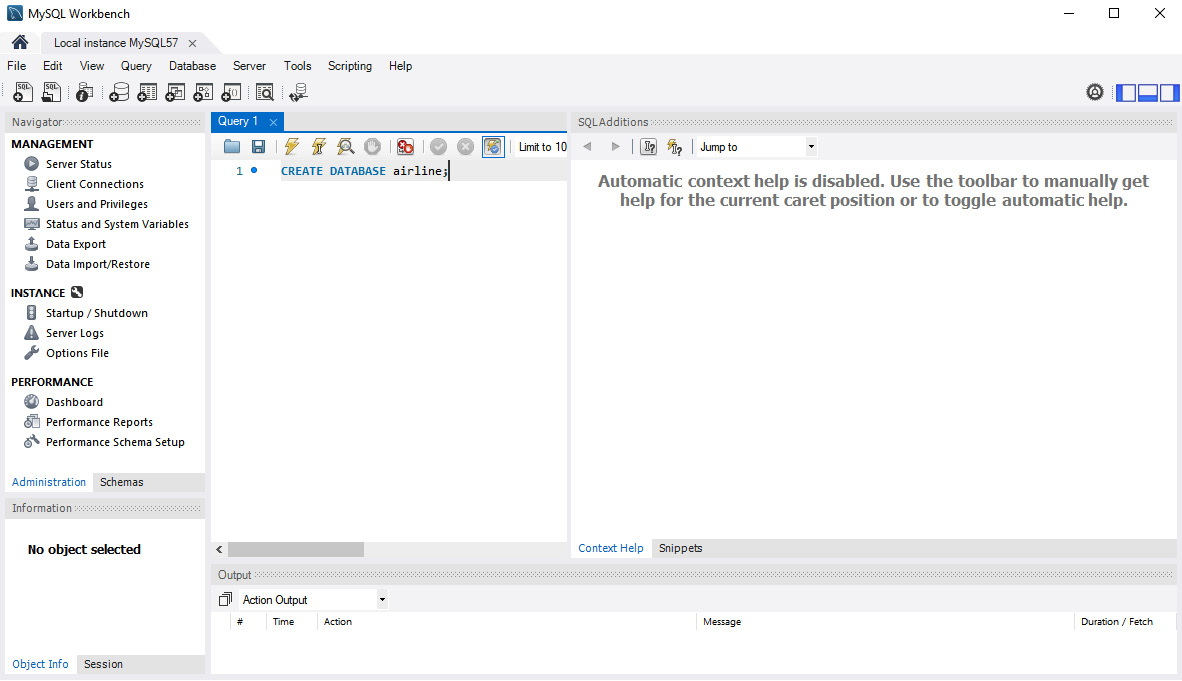
Task: Open the Limit rows combo box
Action: (x=542, y=147)
